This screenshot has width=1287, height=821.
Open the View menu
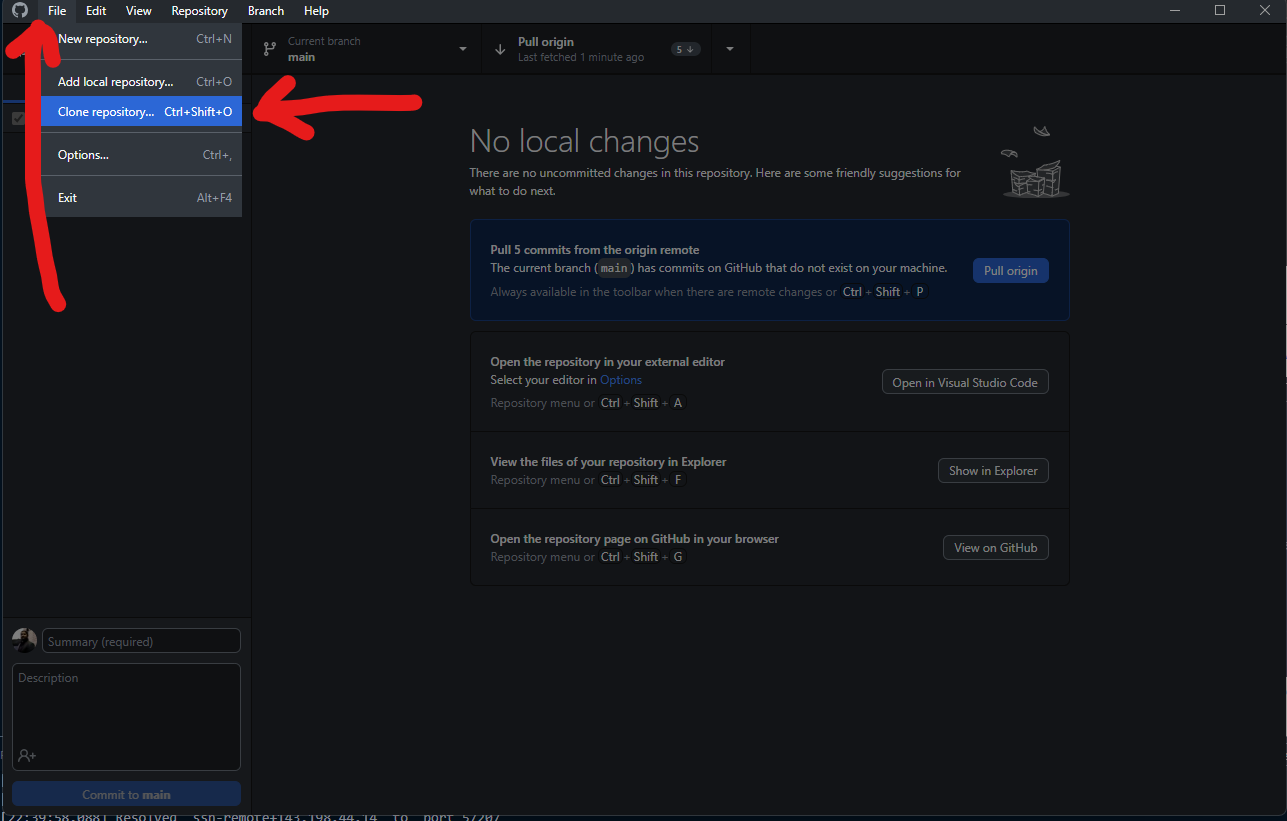point(139,11)
